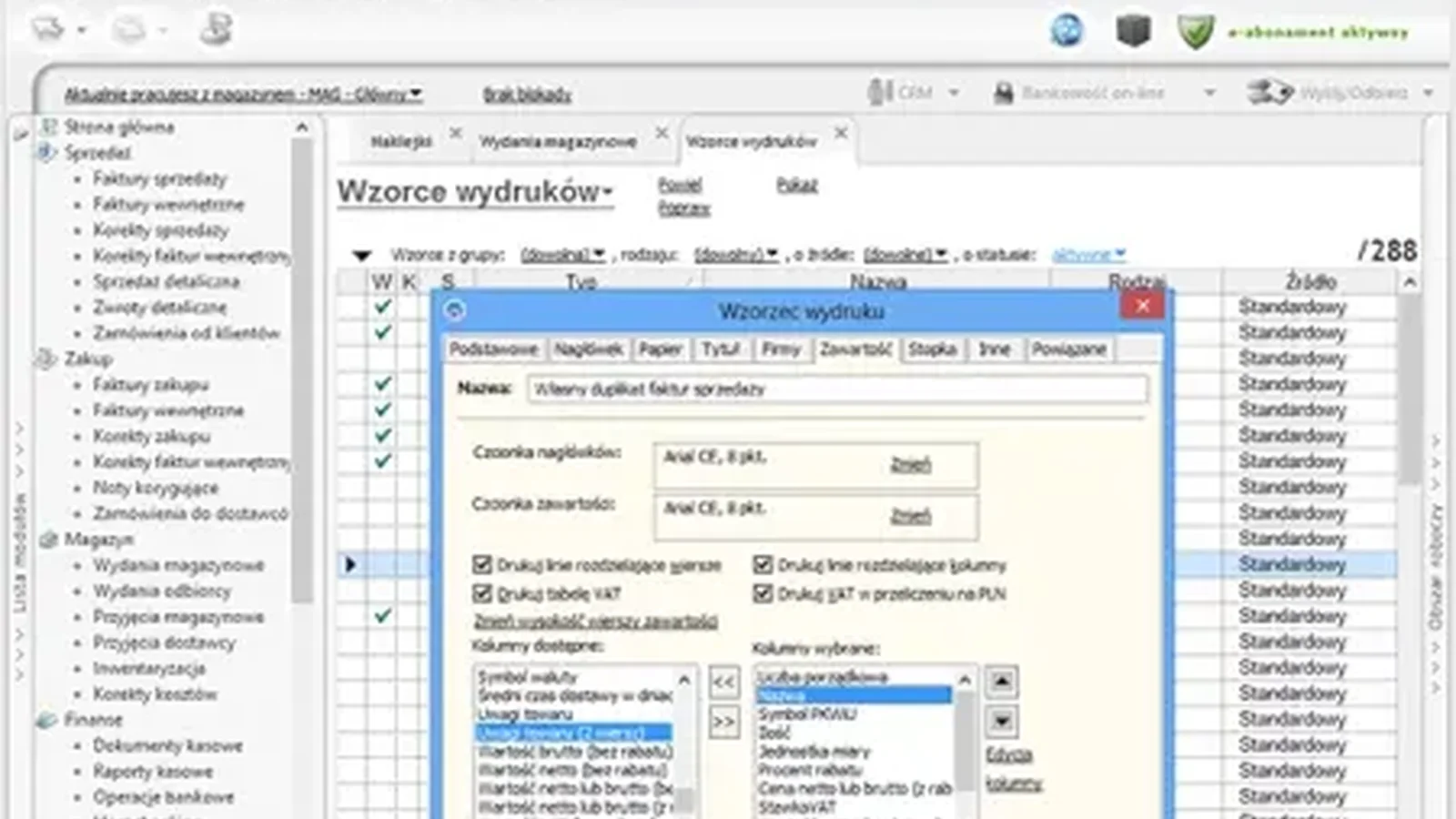Switch to the Nagłówek tab
1456x819 pixels.
(x=588, y=349)
